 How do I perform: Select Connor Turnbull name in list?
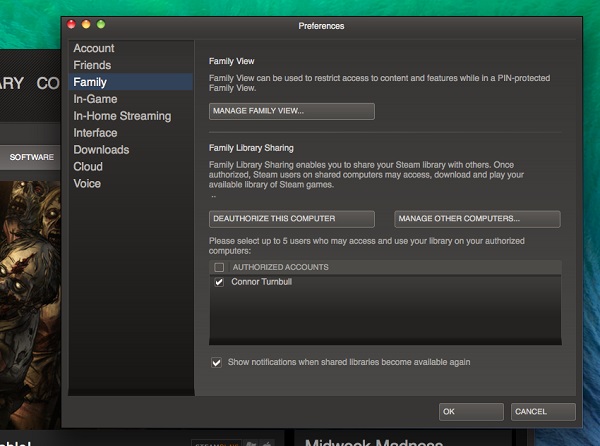point(261,282)
